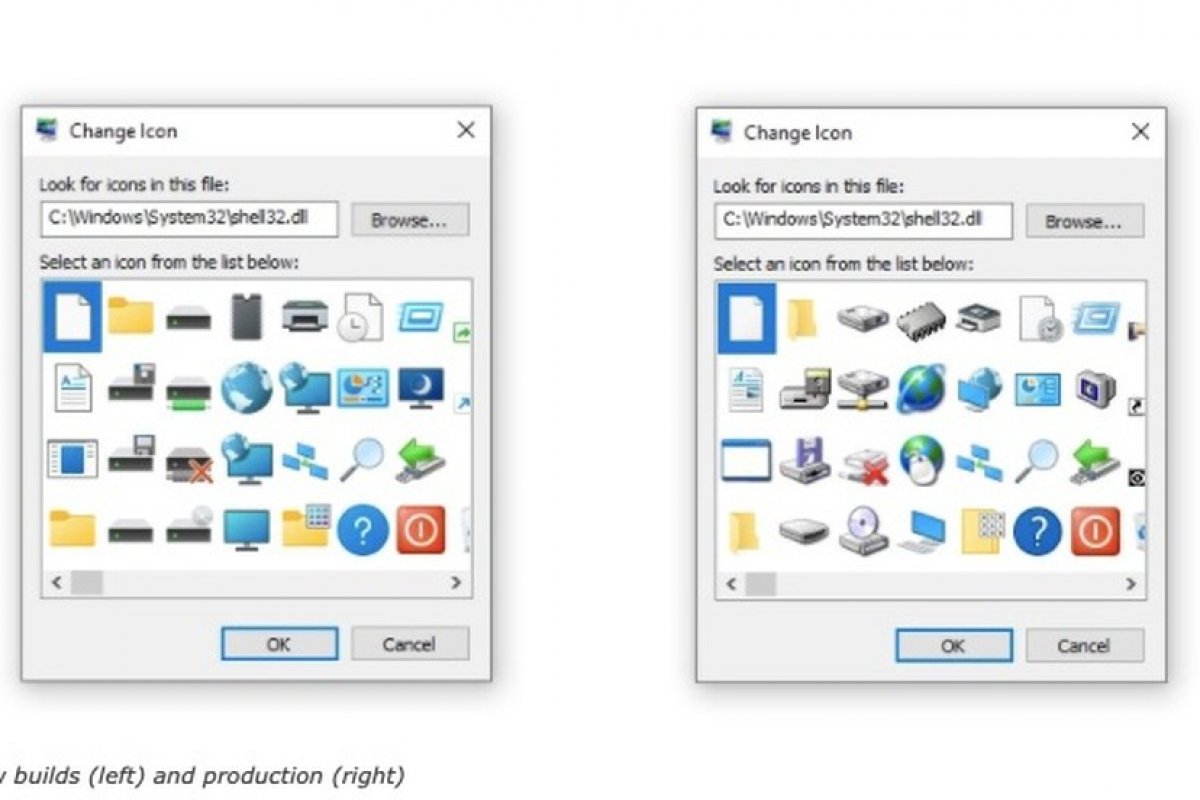
Task: Click Browse in the left dialog
Action: coord(410,220)
